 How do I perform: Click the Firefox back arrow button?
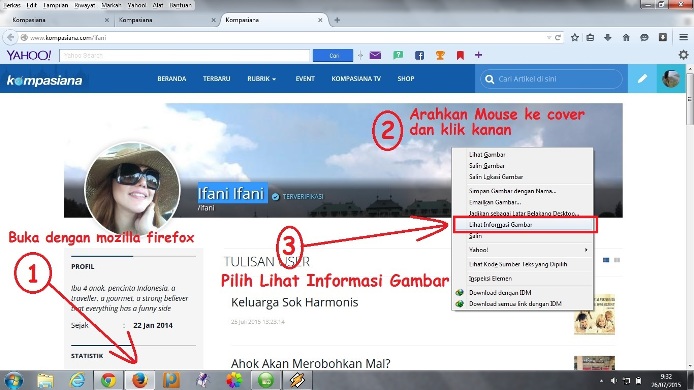tap(10, 38)
